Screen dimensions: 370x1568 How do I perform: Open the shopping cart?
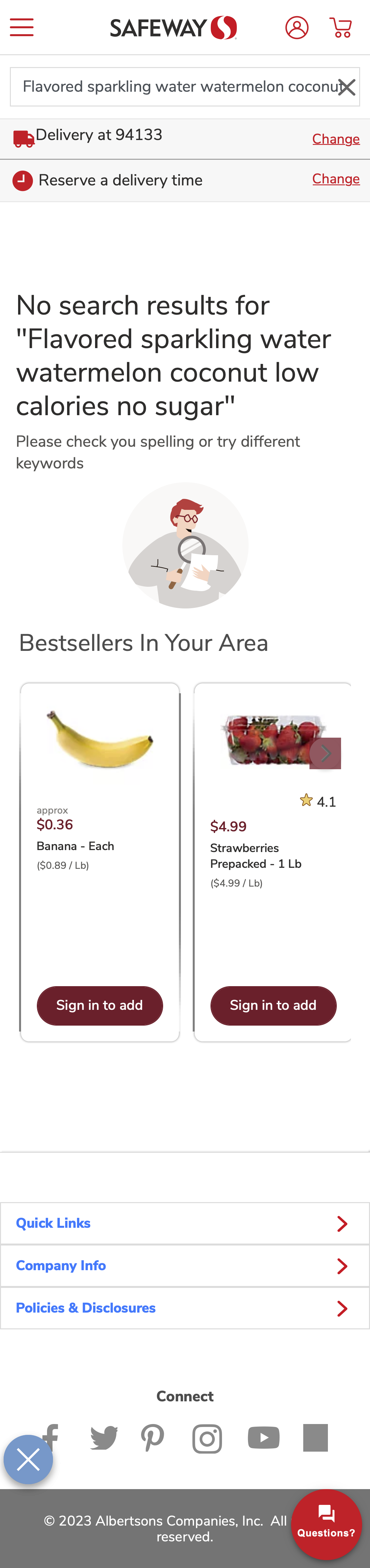(341, 27)
